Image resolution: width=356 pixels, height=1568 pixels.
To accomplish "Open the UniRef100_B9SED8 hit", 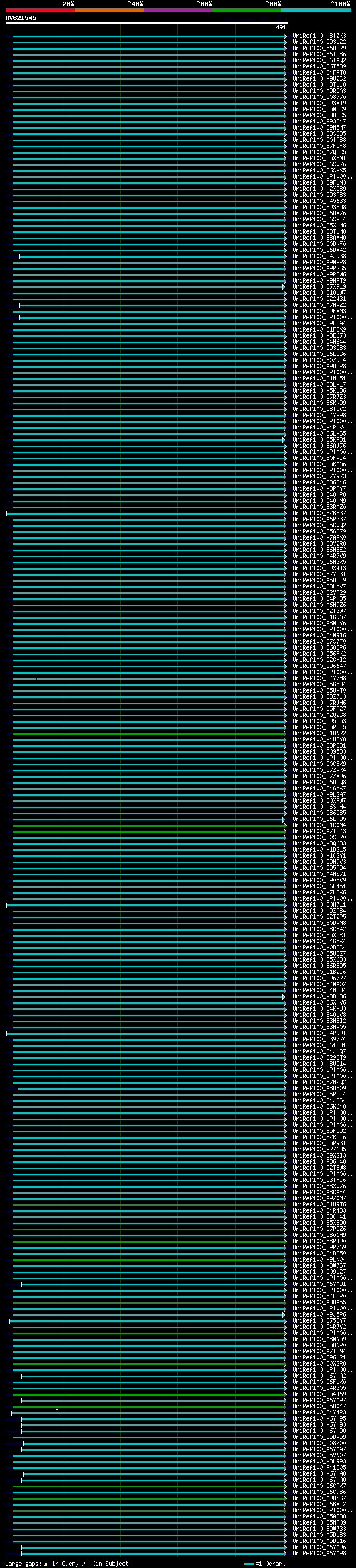I will point(319,207).
